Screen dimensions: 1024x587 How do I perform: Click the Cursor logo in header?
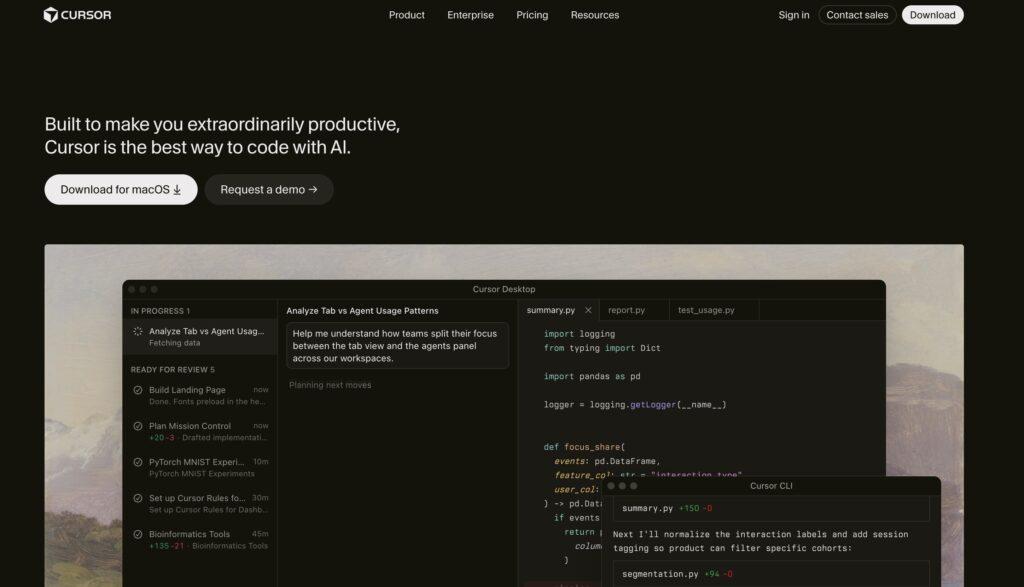[x=77, y=15]
